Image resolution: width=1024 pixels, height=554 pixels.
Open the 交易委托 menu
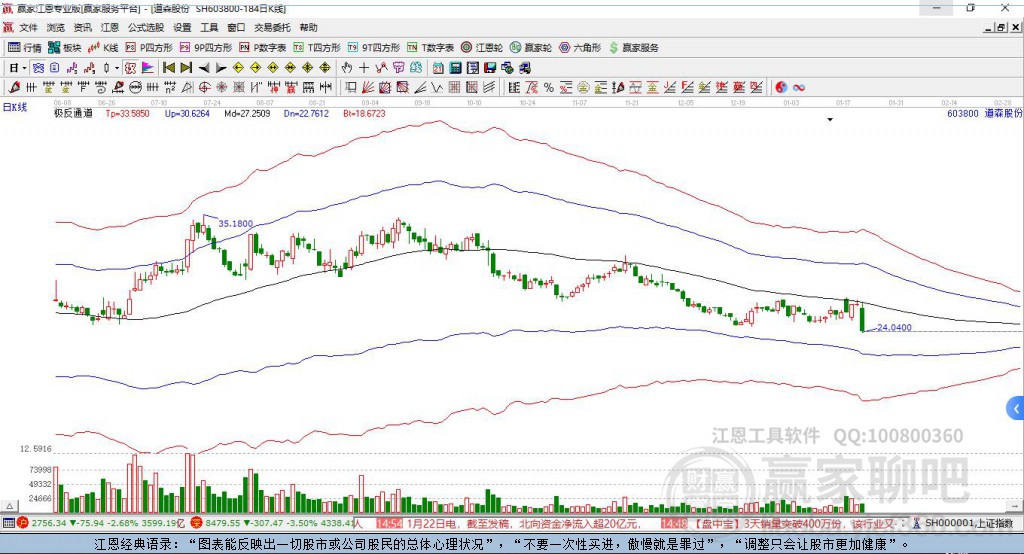[272, 27]
